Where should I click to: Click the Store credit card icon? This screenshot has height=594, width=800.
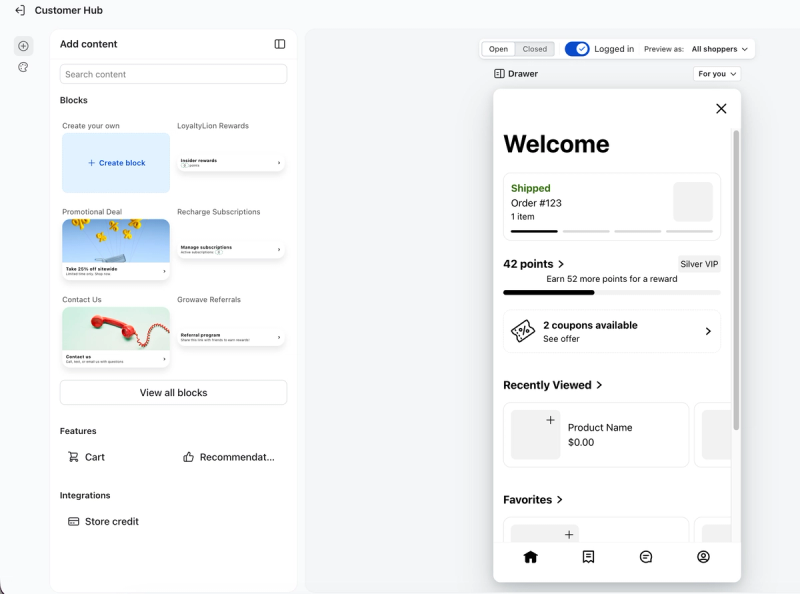pyautogui.click(x=73, y=522)
